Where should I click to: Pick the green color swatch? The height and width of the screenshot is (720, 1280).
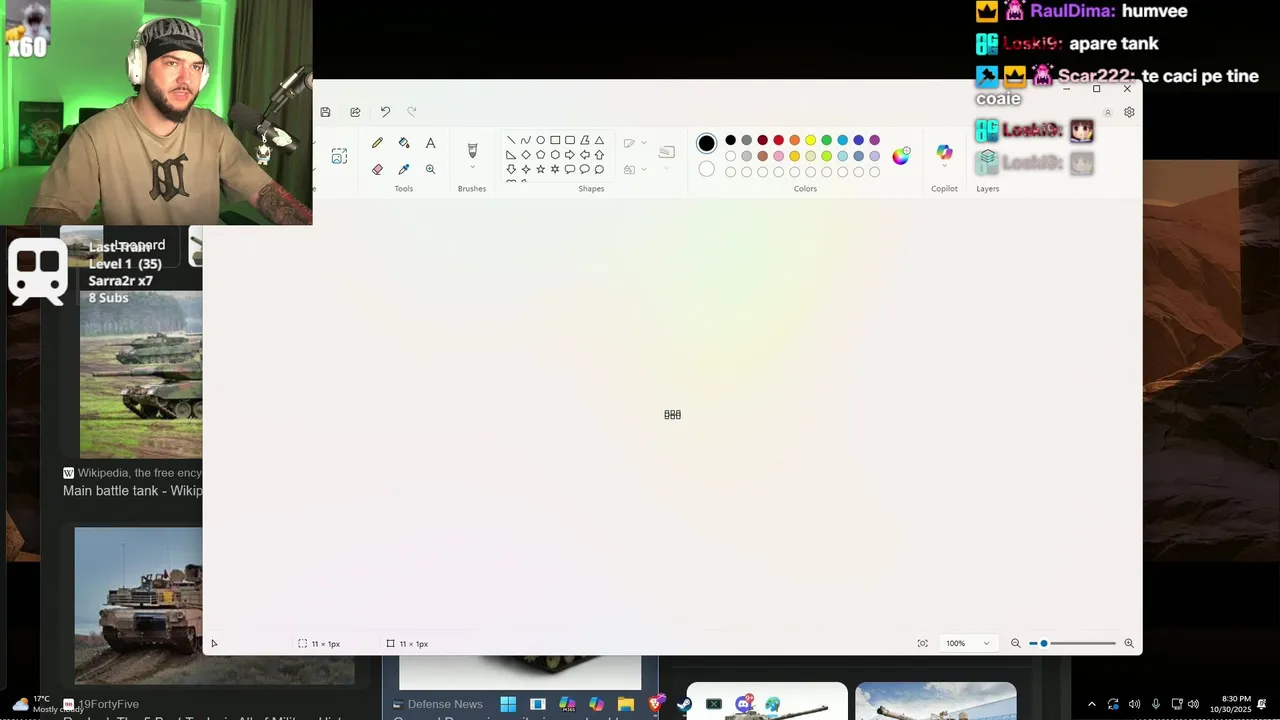[826, 140]
